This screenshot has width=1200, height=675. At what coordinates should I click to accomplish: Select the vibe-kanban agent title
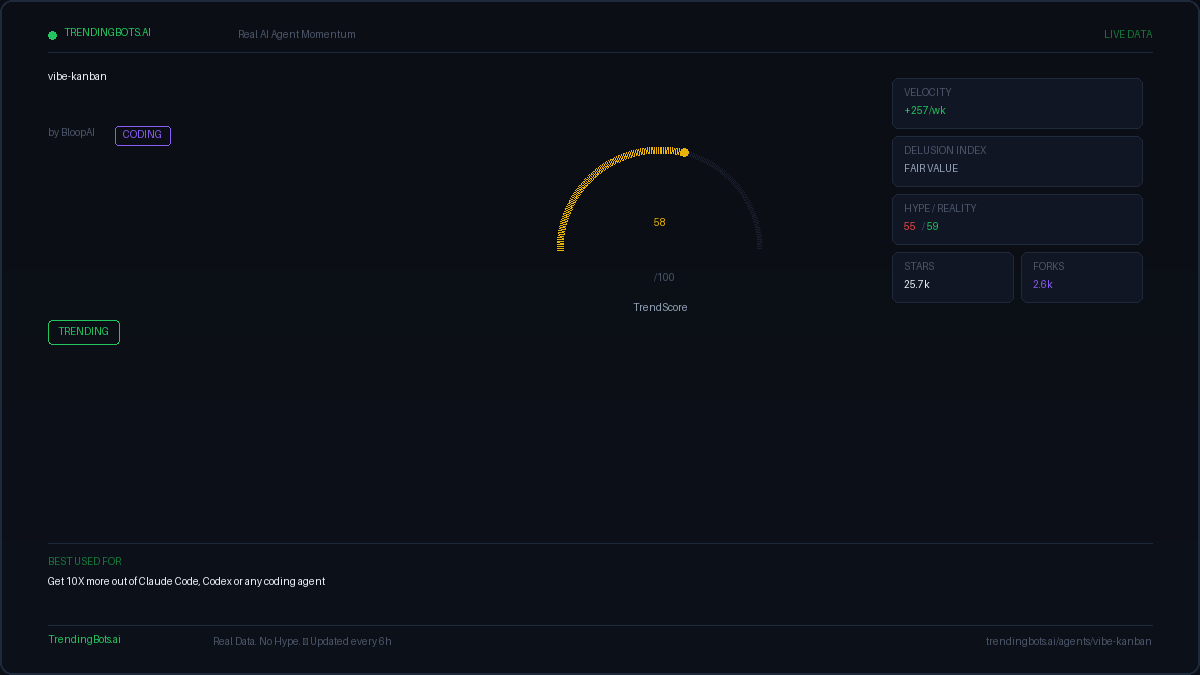tap(77, 76)
